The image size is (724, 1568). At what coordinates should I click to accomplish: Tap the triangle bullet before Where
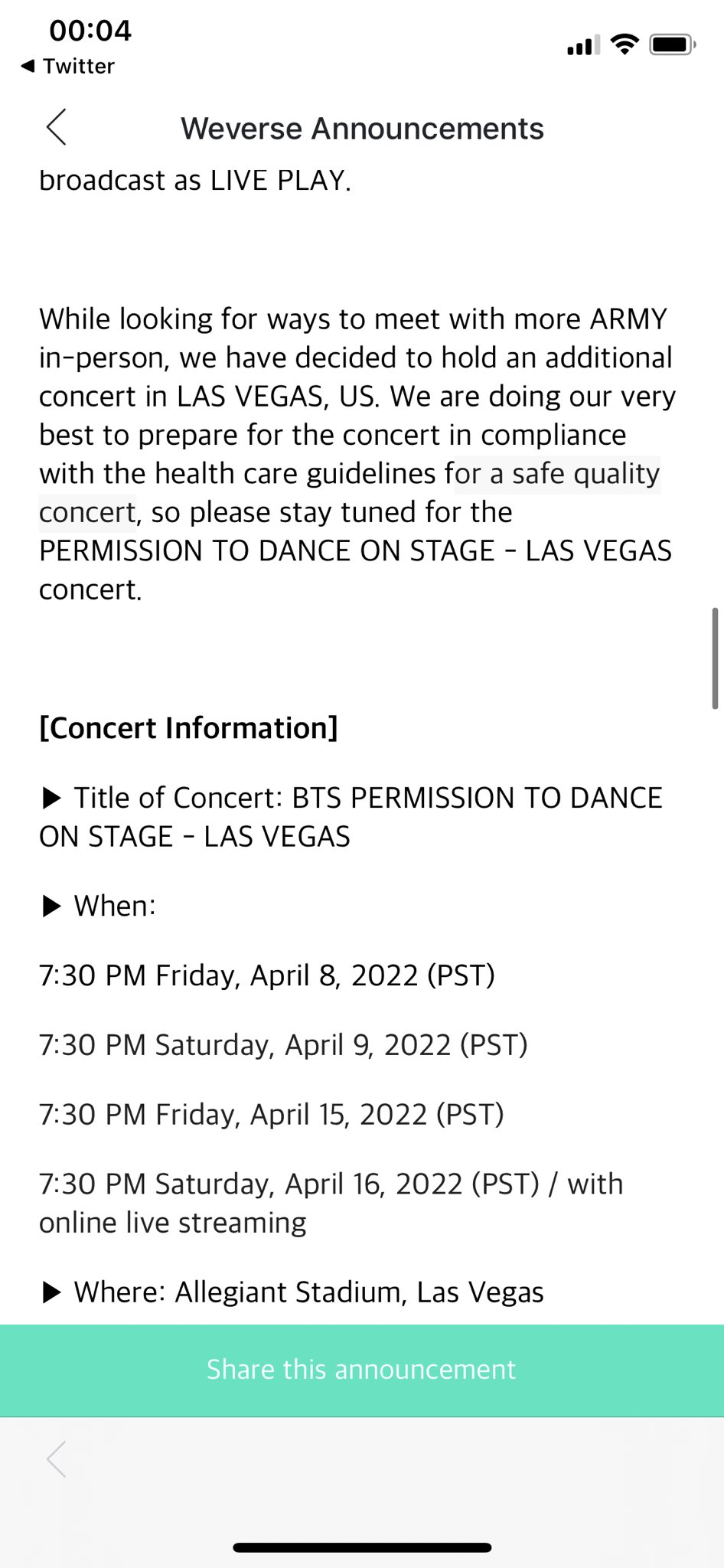pos(51,1292)
